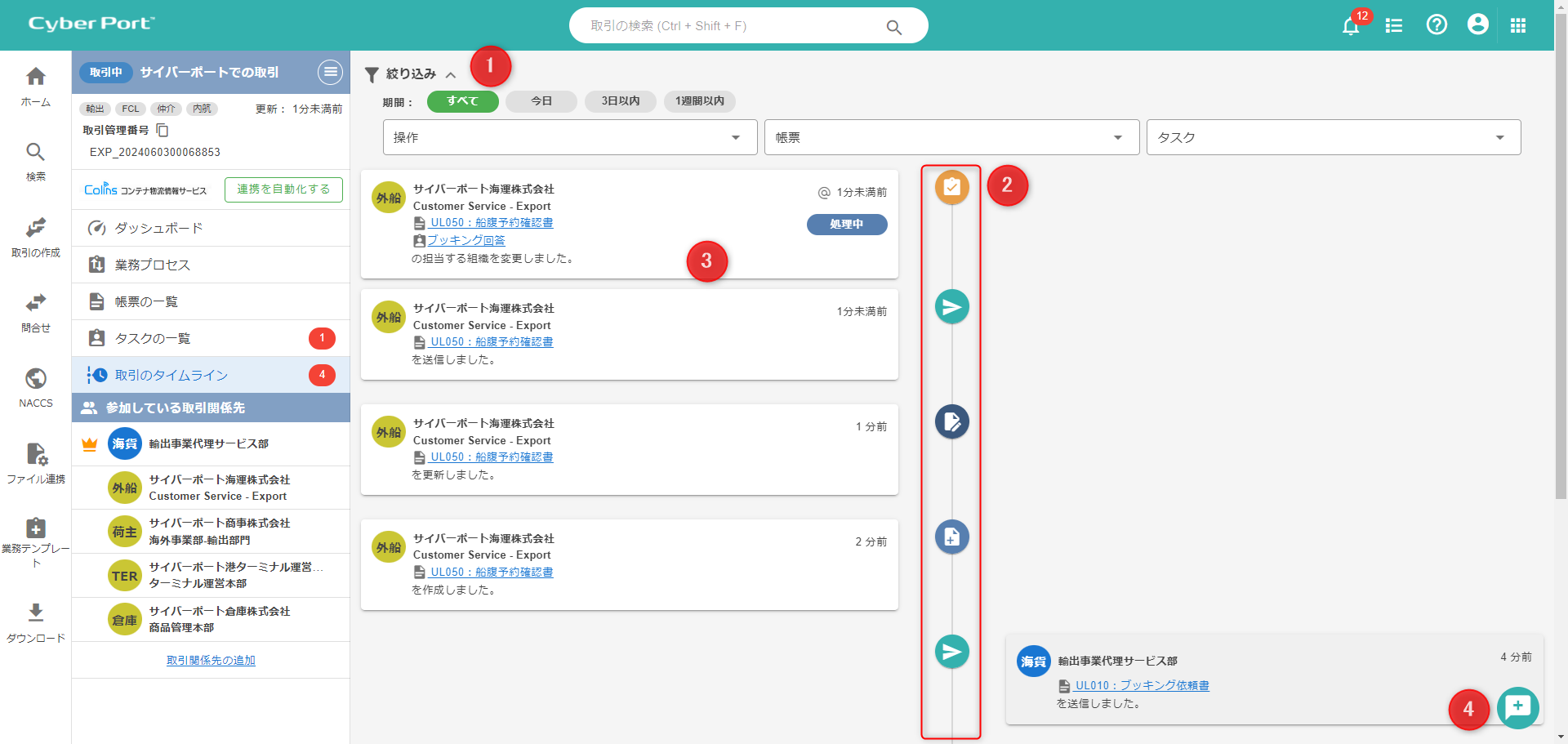This screenshot has width=1568, height=744.
Task: Select the 今日 period filter
Action: 541,101
